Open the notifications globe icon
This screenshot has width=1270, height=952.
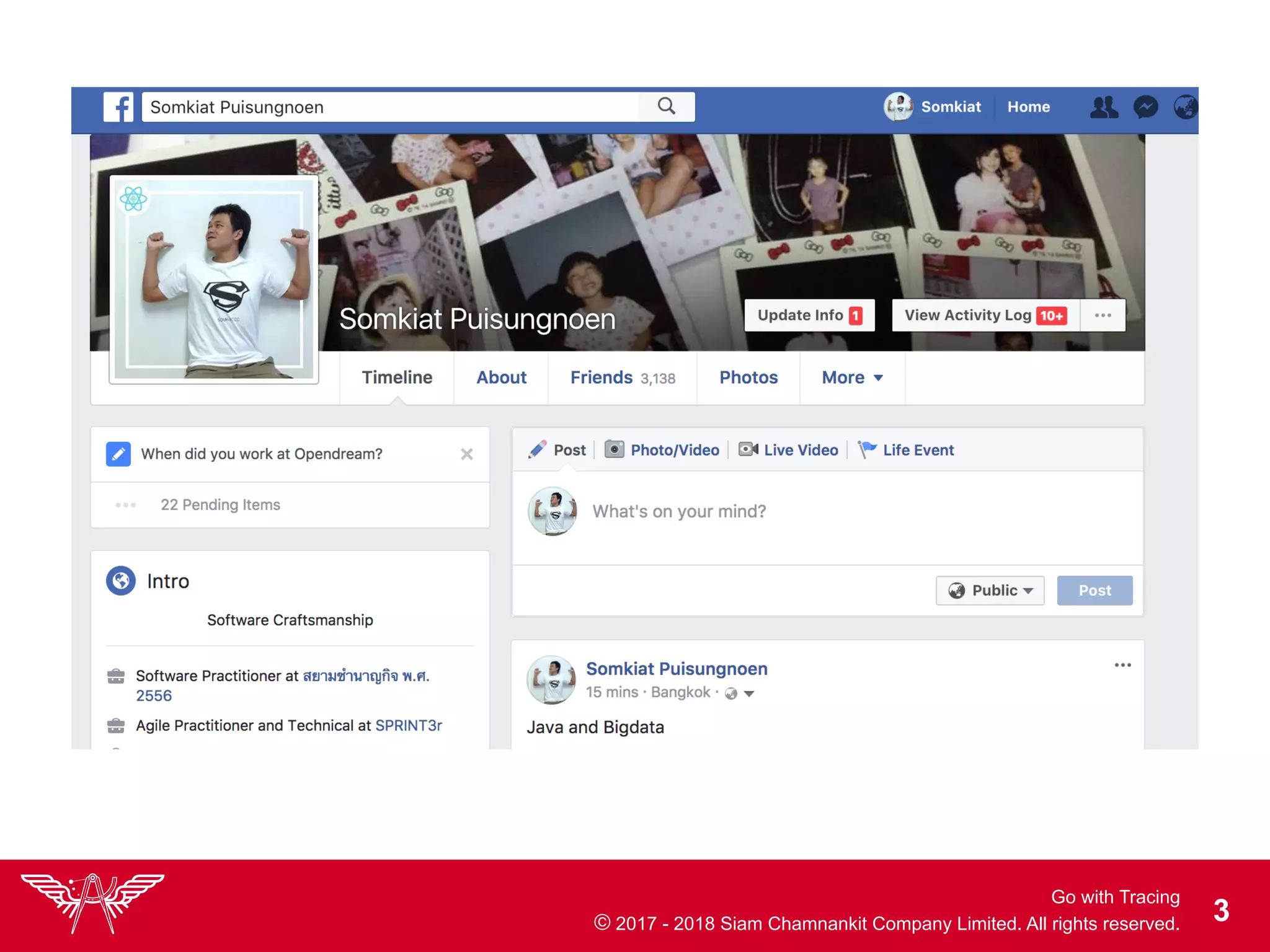coord(1185,107)
